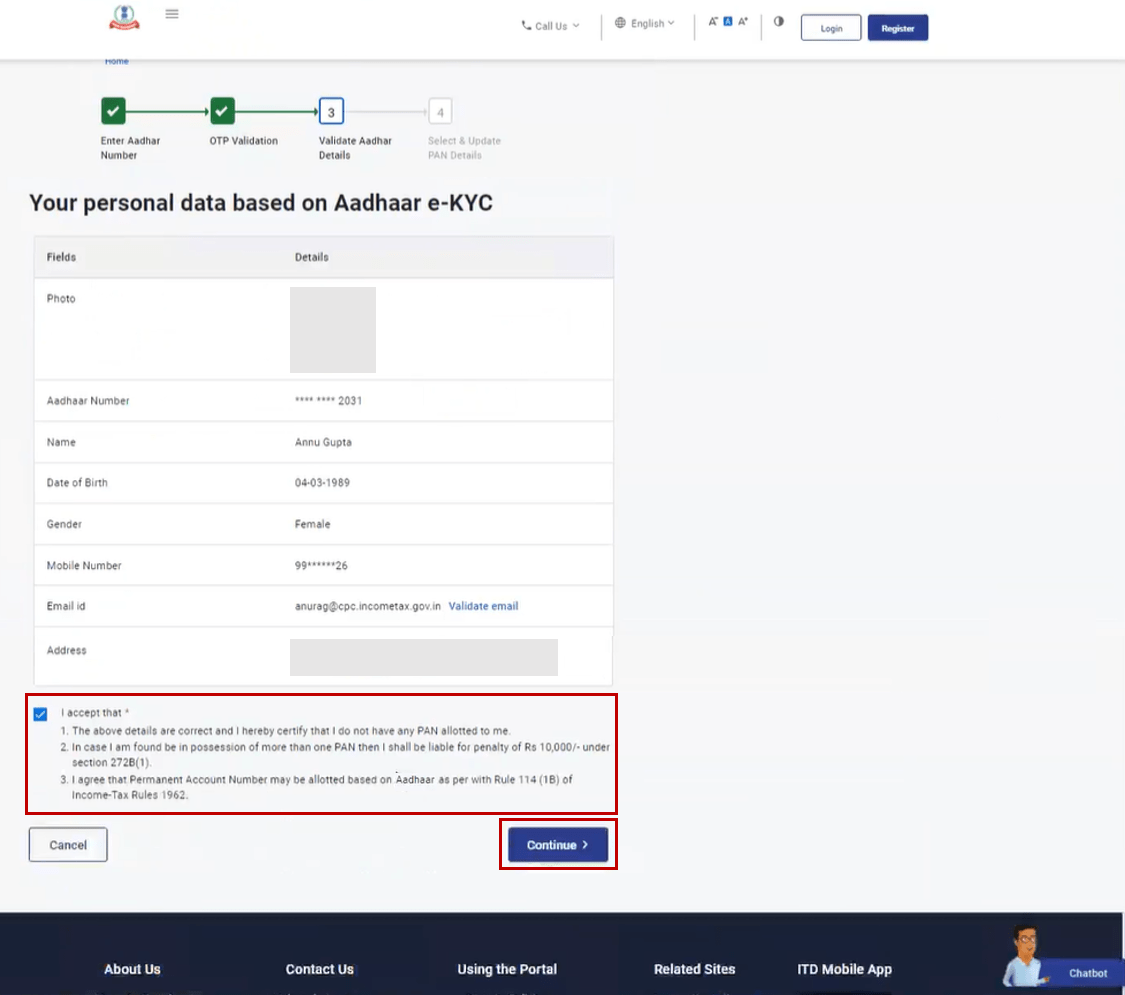Viewport: 1125px width, 995px height.
Task: Click the OTP Validation progress step
Action: tap(221, 111)
